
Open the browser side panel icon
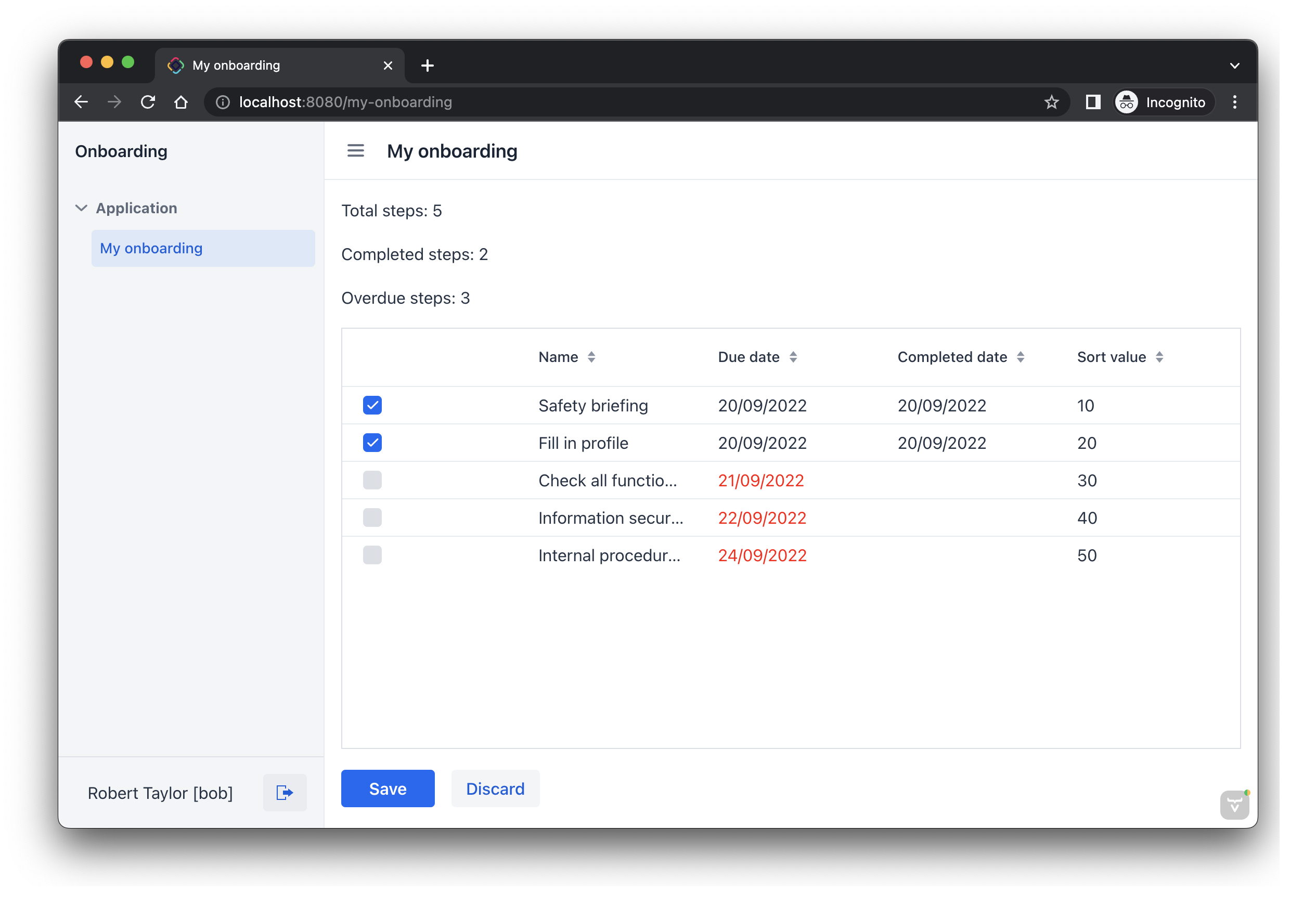pos(1093,102)
